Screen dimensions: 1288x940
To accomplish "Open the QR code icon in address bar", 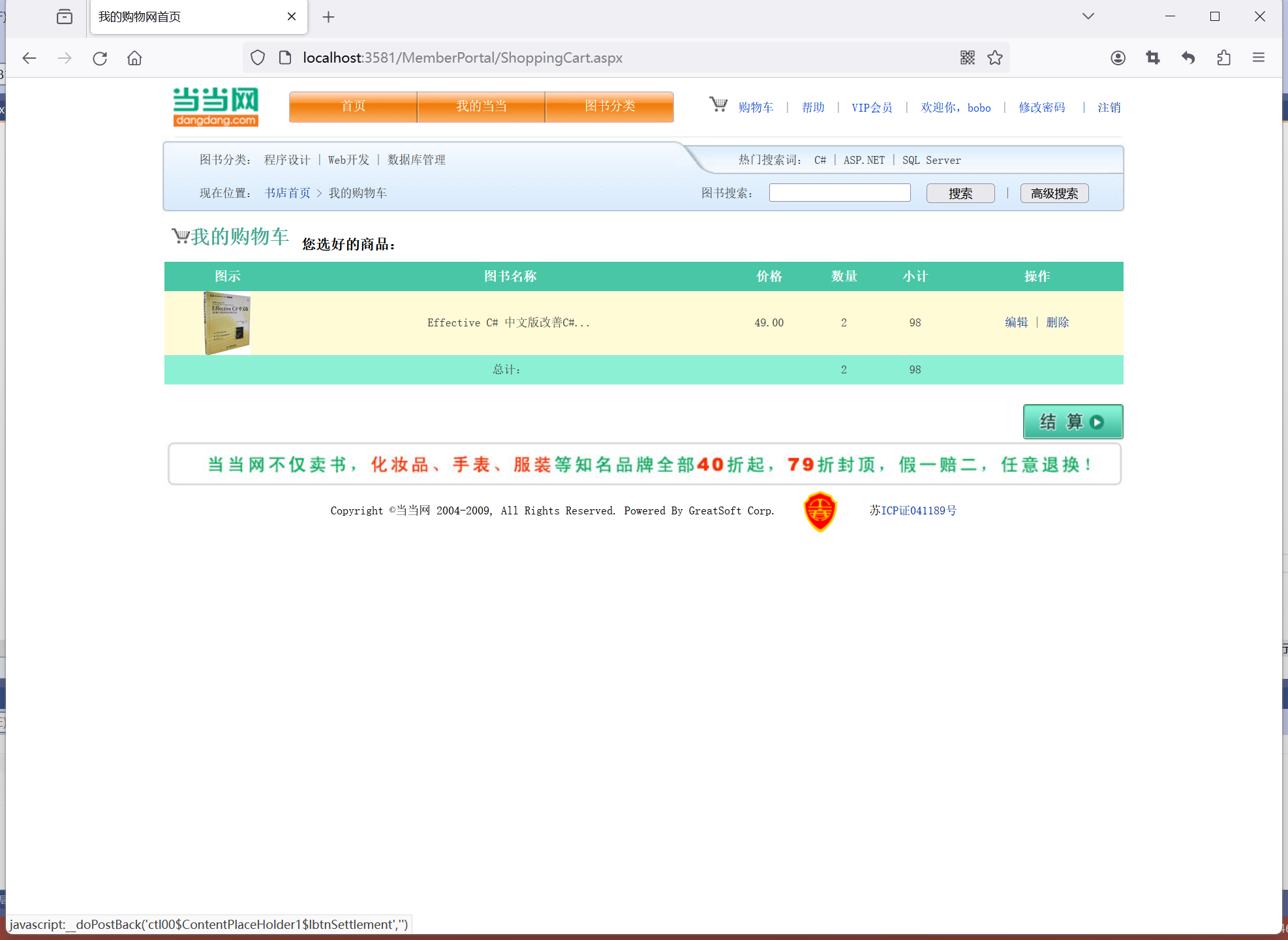I will click(x=967, y=57).
